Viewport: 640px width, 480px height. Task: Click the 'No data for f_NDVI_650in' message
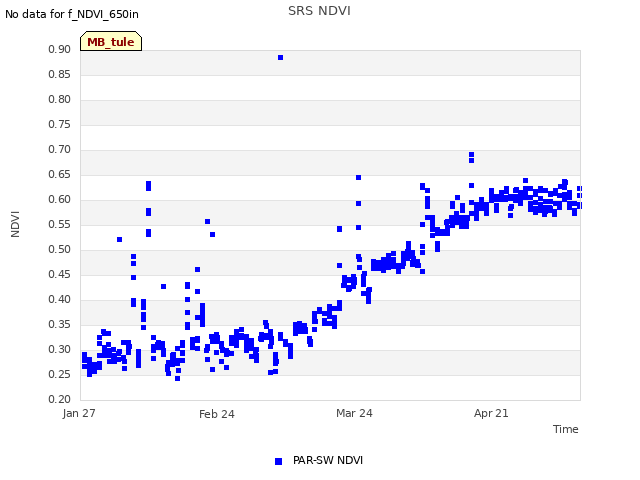72,14
